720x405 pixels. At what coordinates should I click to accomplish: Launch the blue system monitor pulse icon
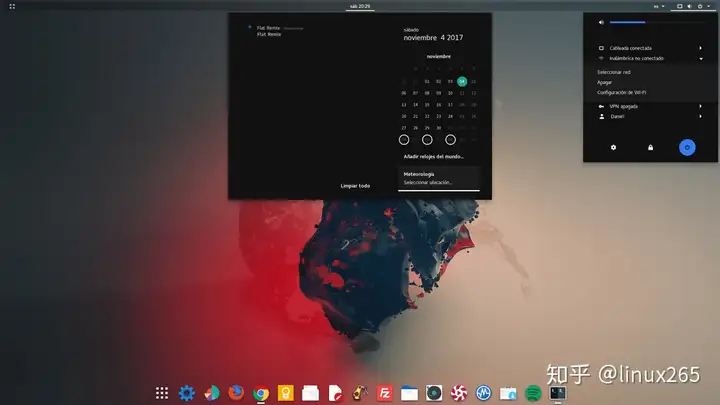[x=484, y=393]
